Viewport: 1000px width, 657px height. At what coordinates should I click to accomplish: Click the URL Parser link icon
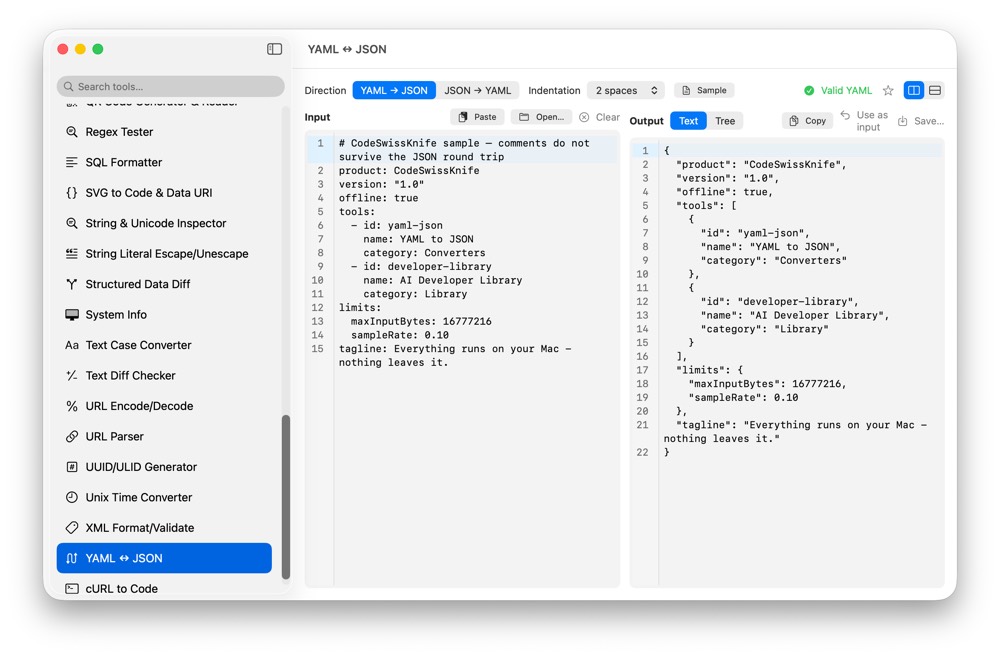(71, 436)
